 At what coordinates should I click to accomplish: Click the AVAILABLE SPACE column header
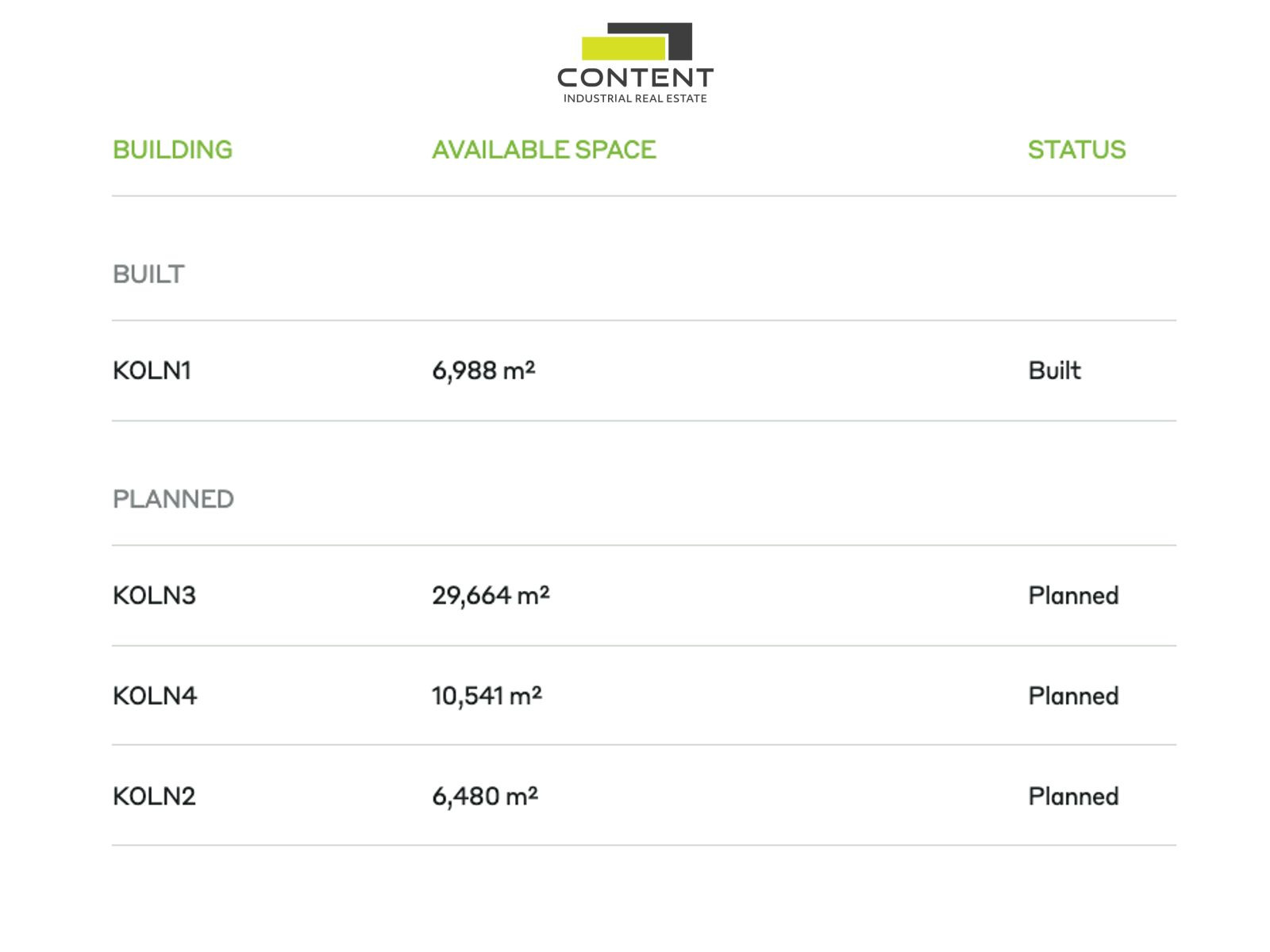coord(544,150)
